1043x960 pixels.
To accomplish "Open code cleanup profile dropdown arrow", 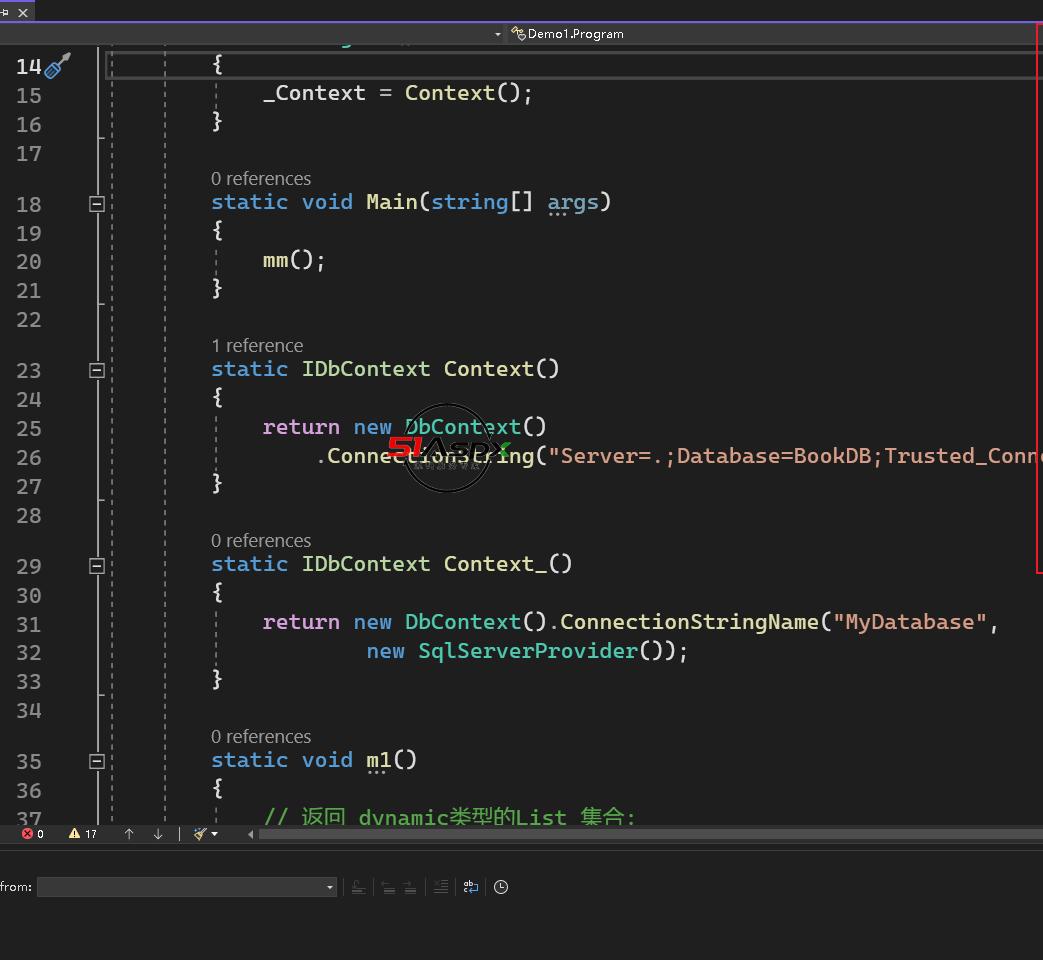I will (x=215, y=834).
